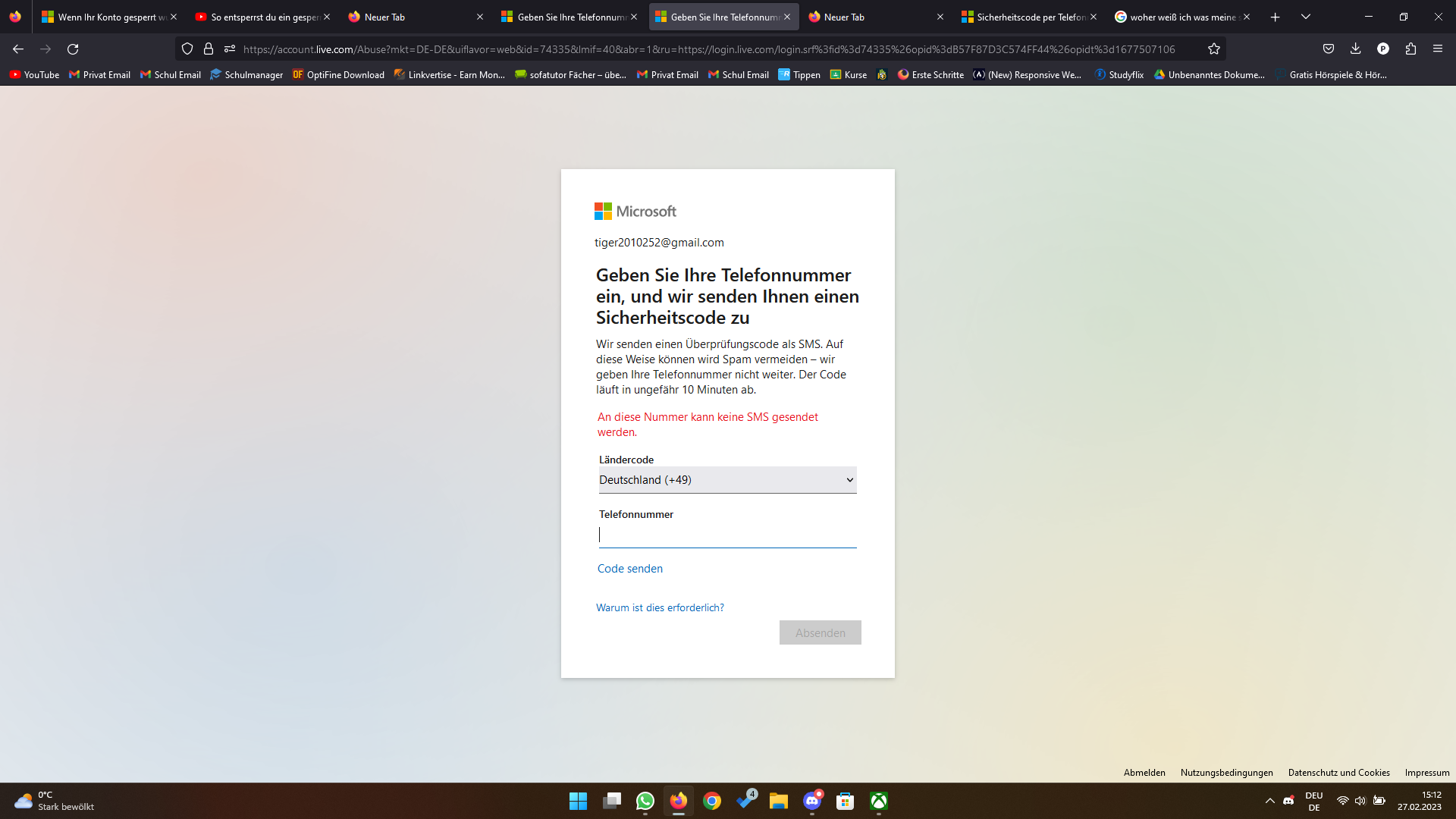The width and height of the screenshot is (1456, 819).
Task: Open Warum ist dies erforderlich? link
Action: 660,607
